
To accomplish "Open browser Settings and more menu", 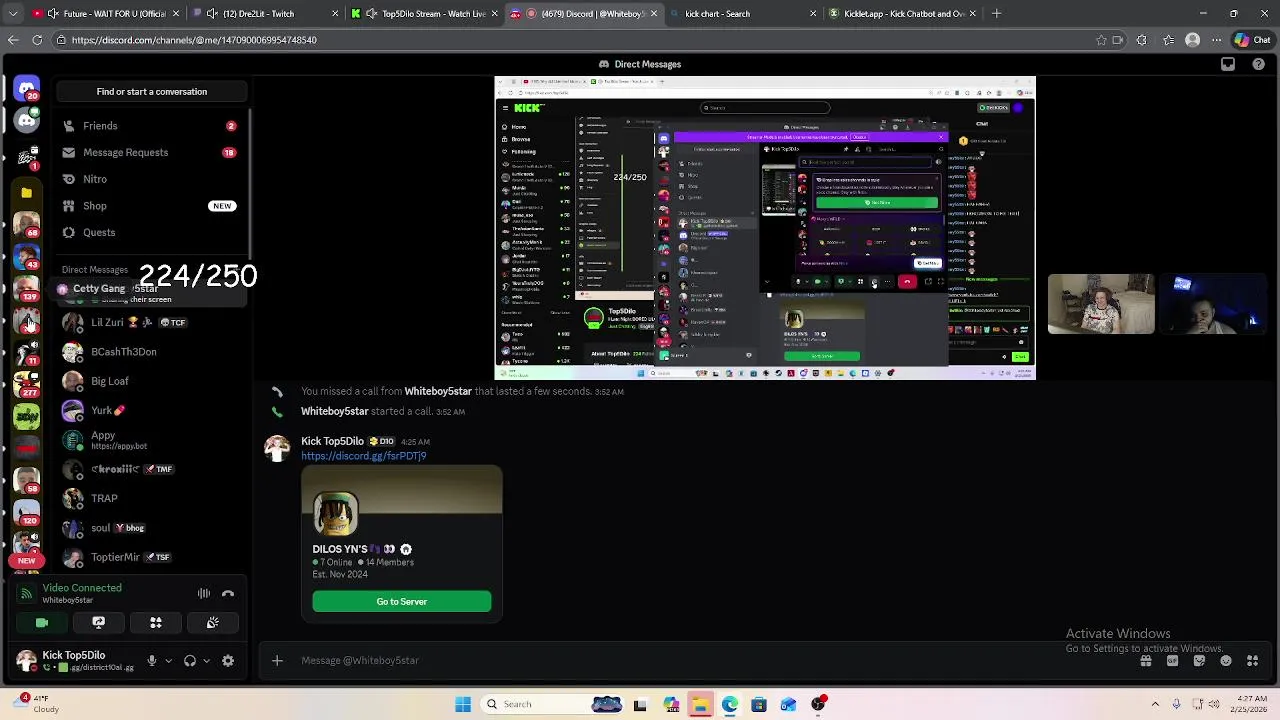I will [x=1216, y=40].
